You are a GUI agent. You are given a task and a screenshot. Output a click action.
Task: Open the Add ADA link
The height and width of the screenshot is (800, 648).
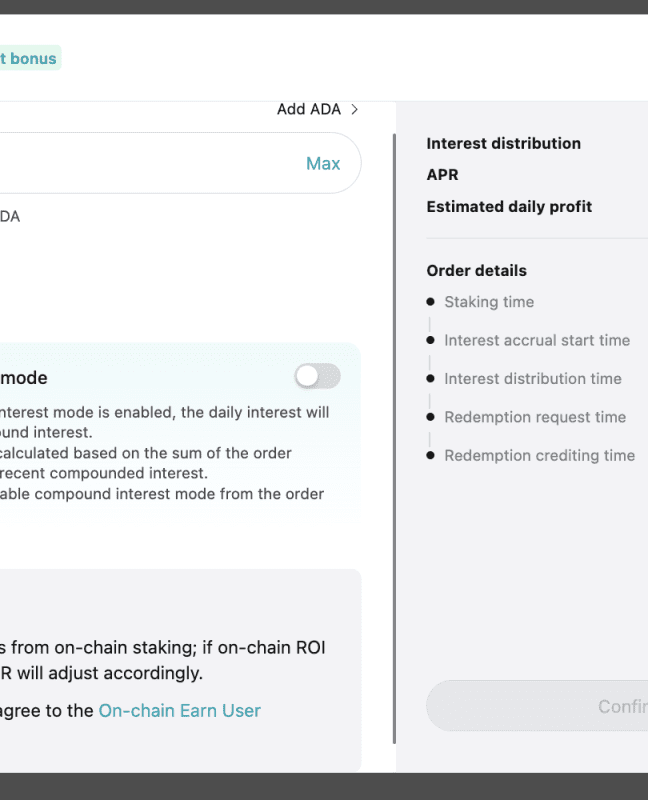click(x=309, y=109)
